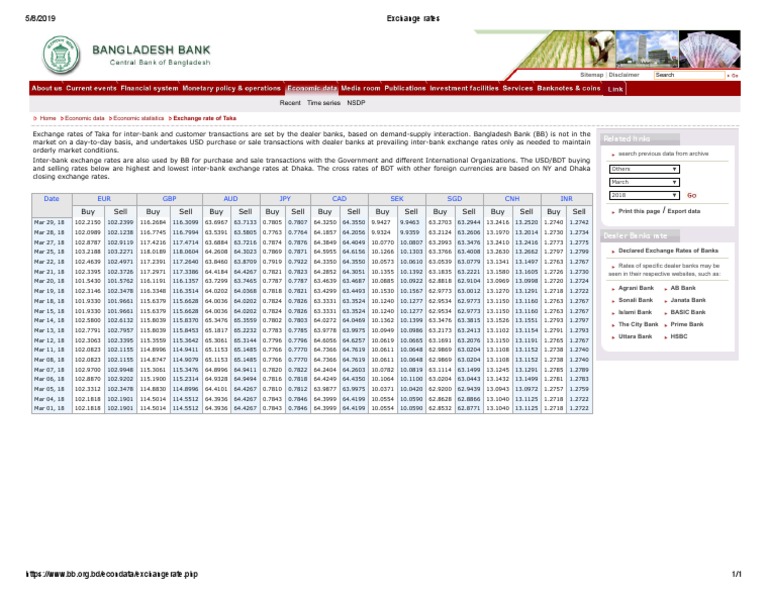This screenshot has width=768, height=593.
Task: Click the Date column header
Action: (x=51, y=199)
